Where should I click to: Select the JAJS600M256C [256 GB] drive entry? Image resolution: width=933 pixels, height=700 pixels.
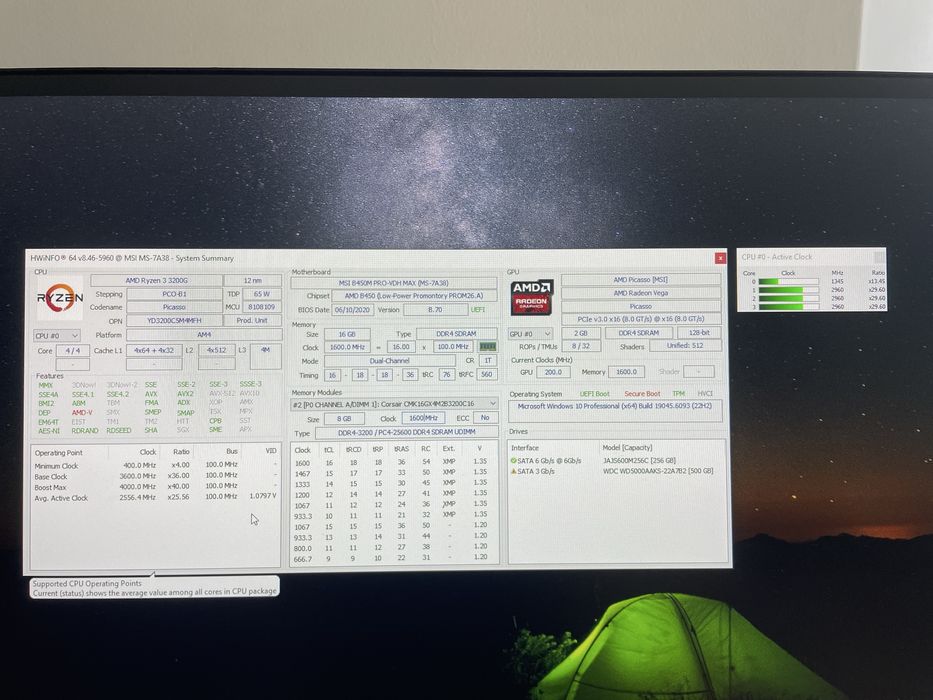point(640,460)
